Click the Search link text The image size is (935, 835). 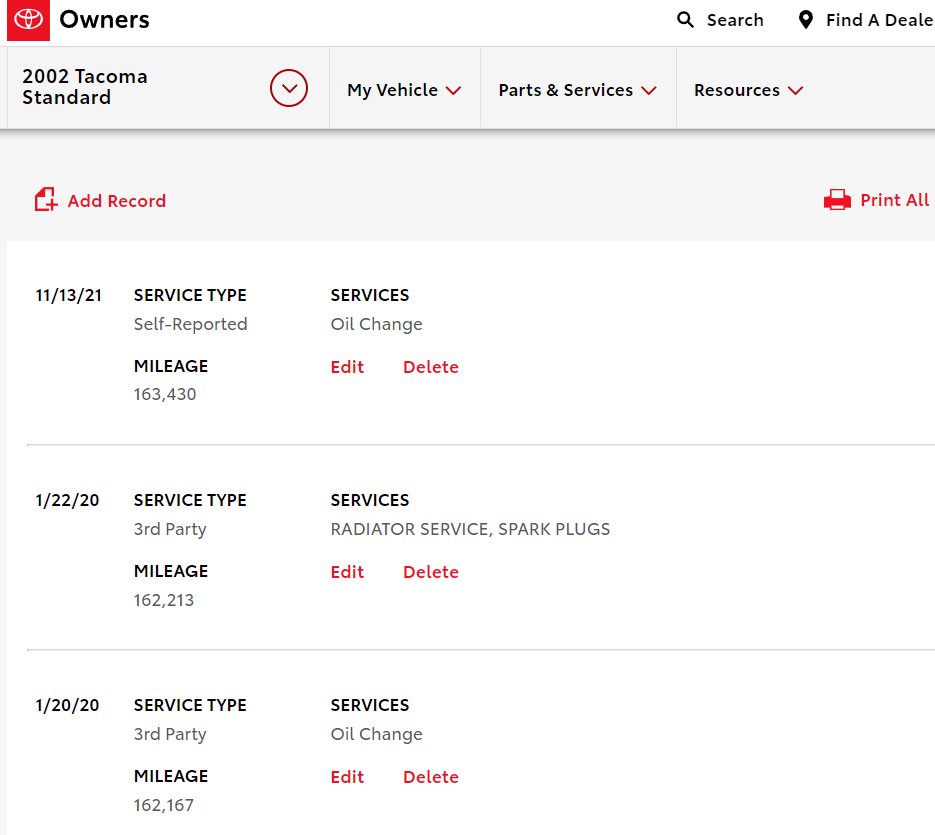coord(735,20)
